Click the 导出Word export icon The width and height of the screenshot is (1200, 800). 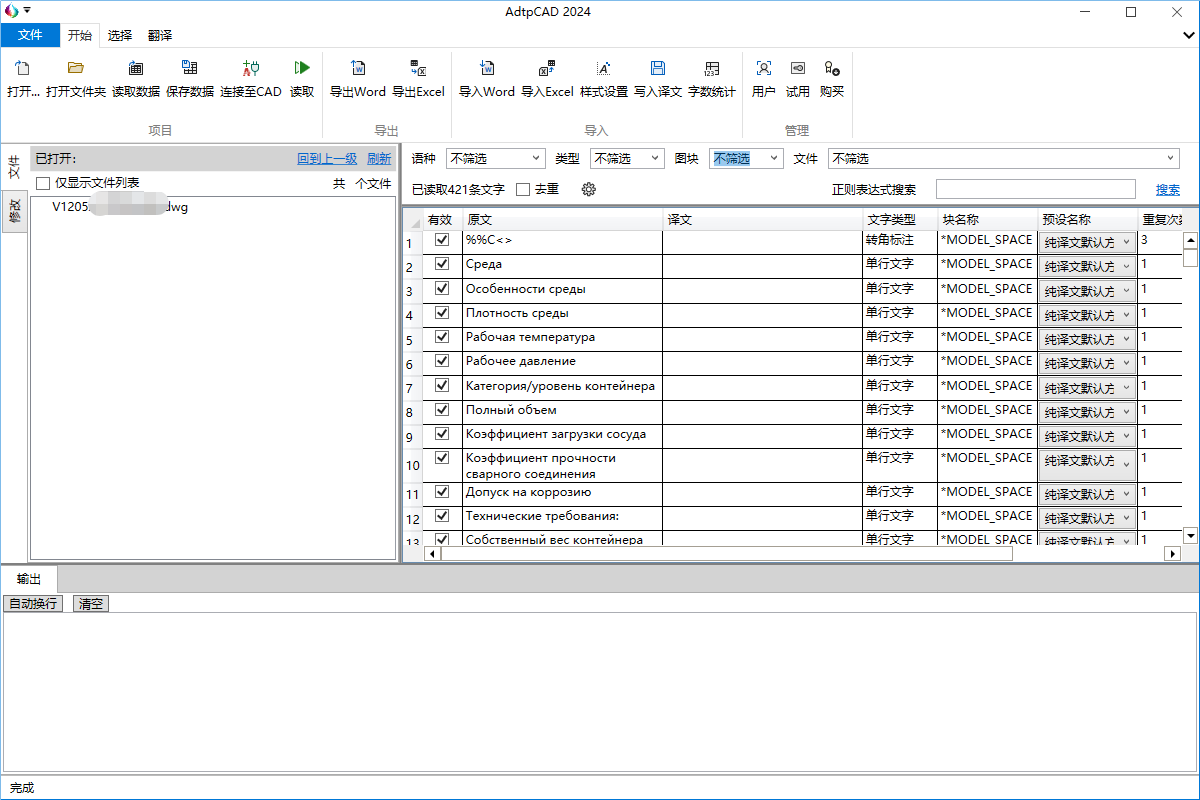coord(357,69)
